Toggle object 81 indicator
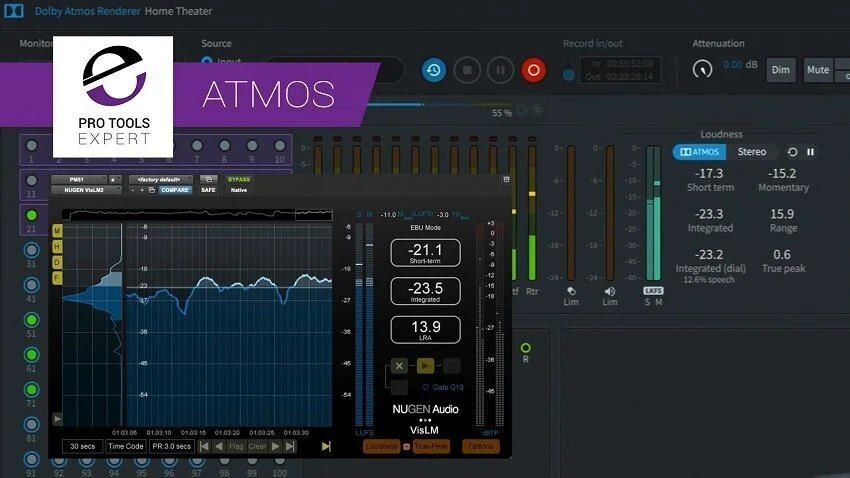The height and width of the screenshot is (478, 850). click(31, 424)
